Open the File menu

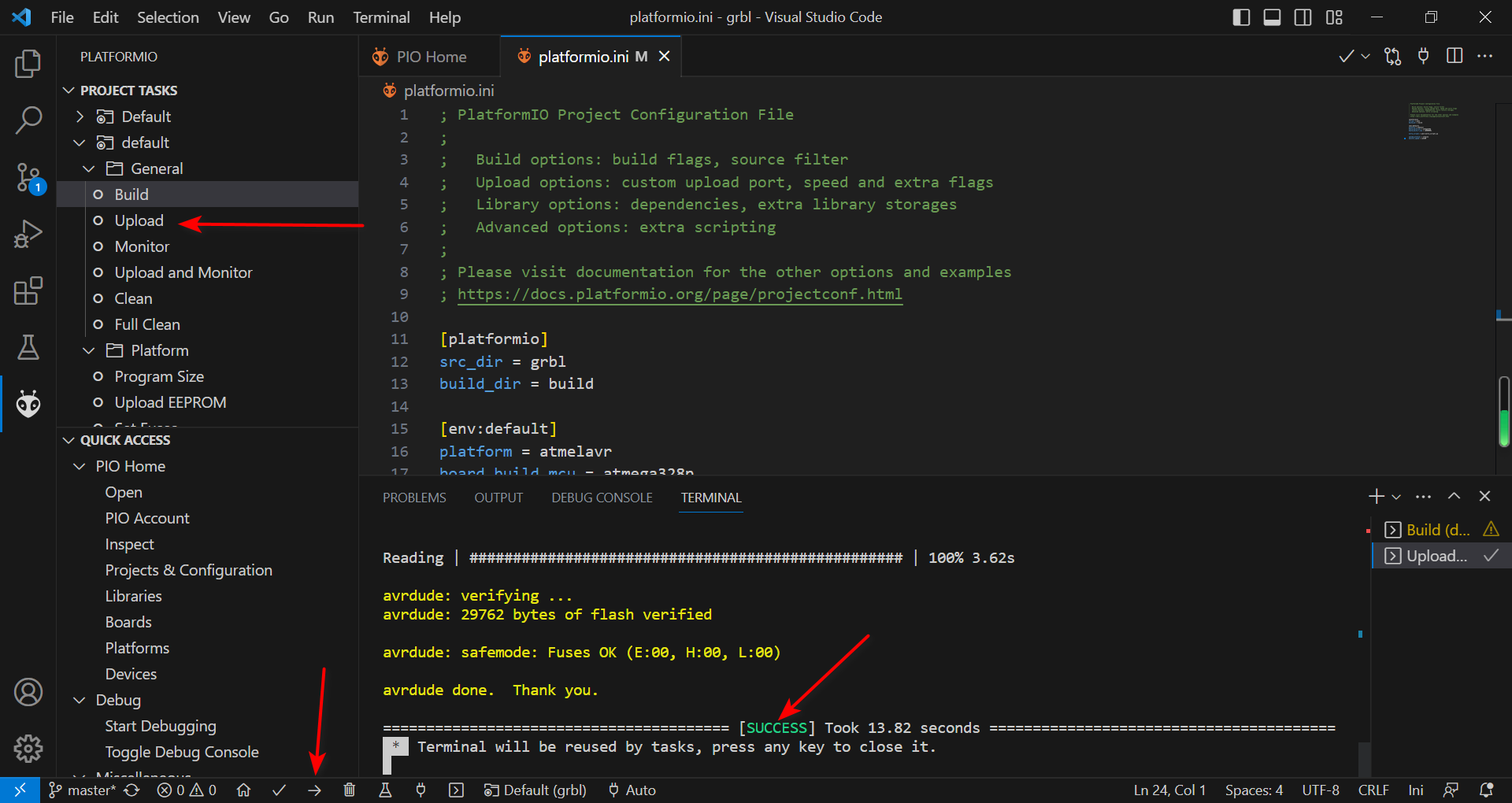pyautogui.click(x=61, y=17)
